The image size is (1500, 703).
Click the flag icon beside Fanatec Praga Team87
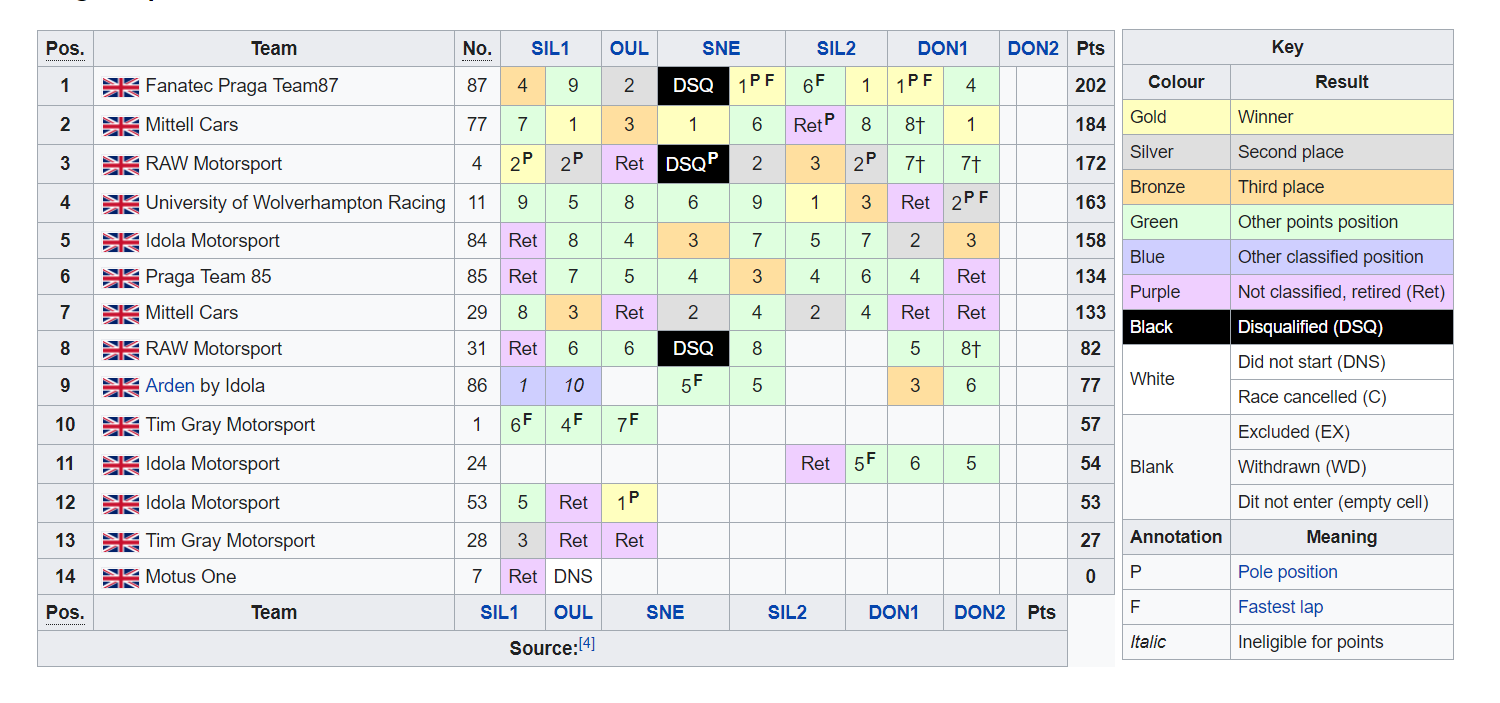tap(120, 87)
